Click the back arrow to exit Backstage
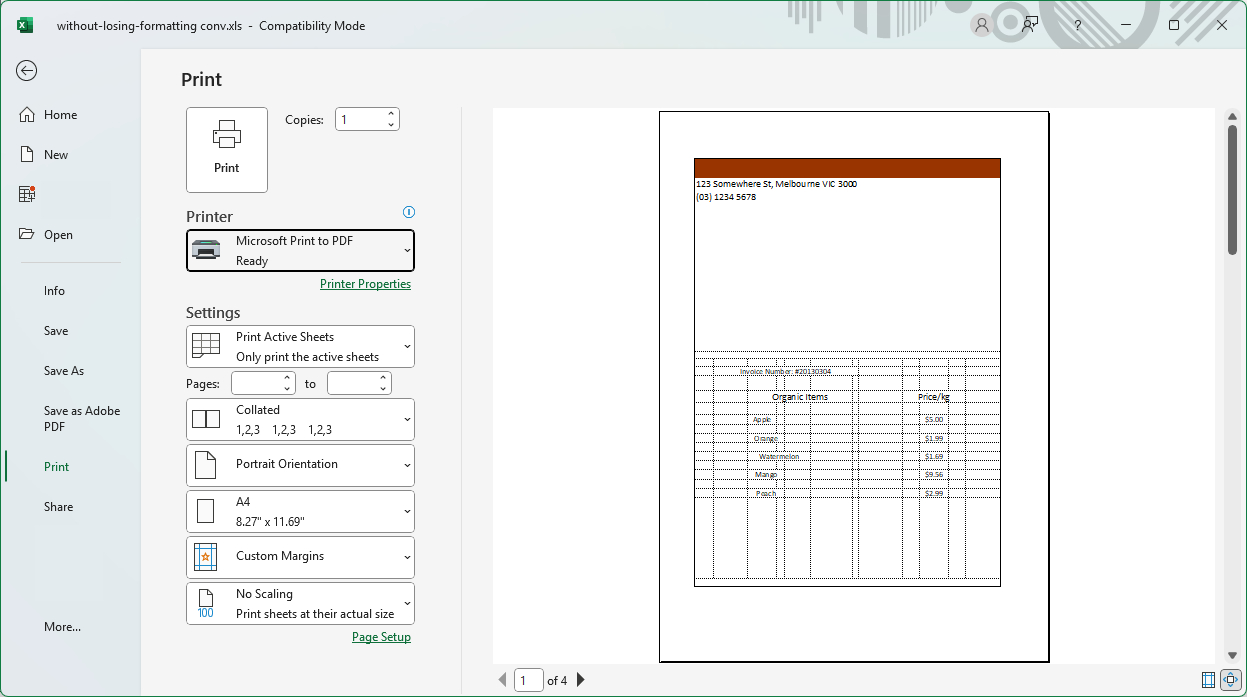The image size is (1247, 697). pos(27,70)
